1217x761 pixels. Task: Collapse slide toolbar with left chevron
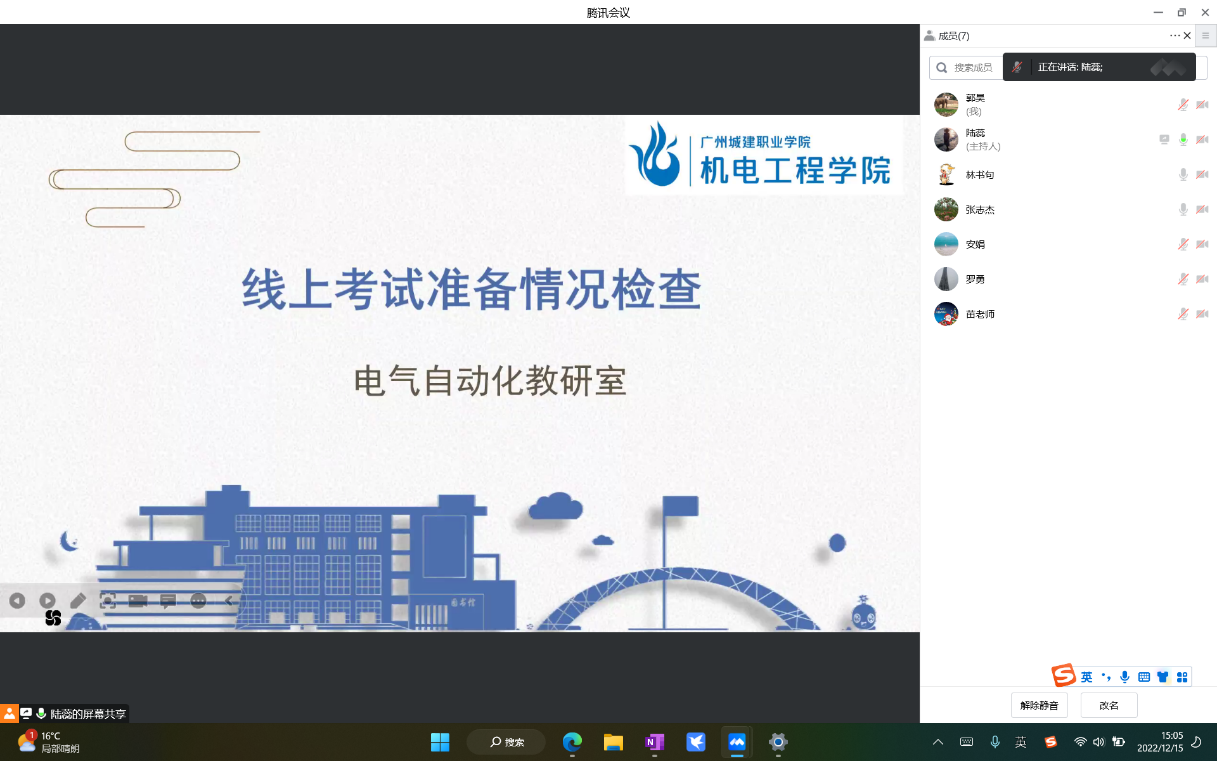point(229,601)
